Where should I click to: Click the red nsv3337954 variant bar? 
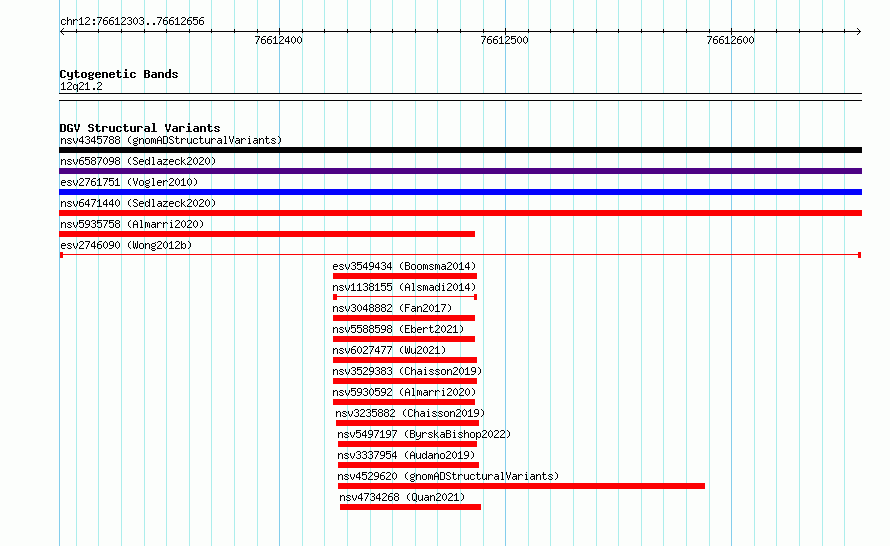(408, 465)
